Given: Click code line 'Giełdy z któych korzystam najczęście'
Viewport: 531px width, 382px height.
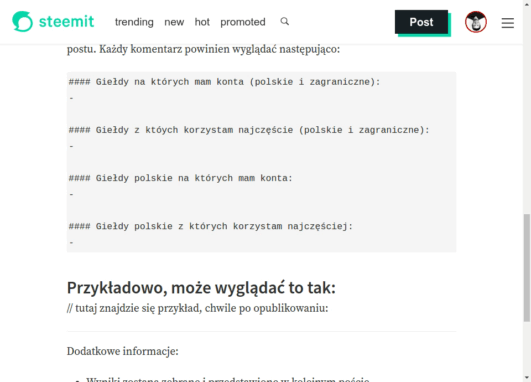Looking at the screenshot, I should (x=249, y=130).
